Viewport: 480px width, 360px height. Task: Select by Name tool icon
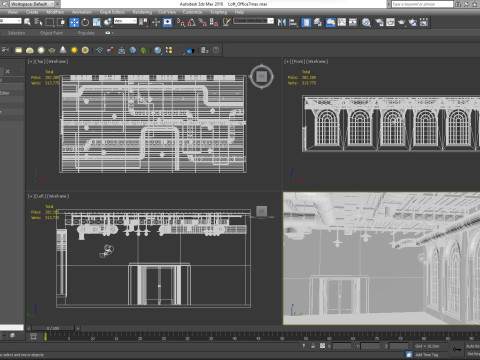38,22
